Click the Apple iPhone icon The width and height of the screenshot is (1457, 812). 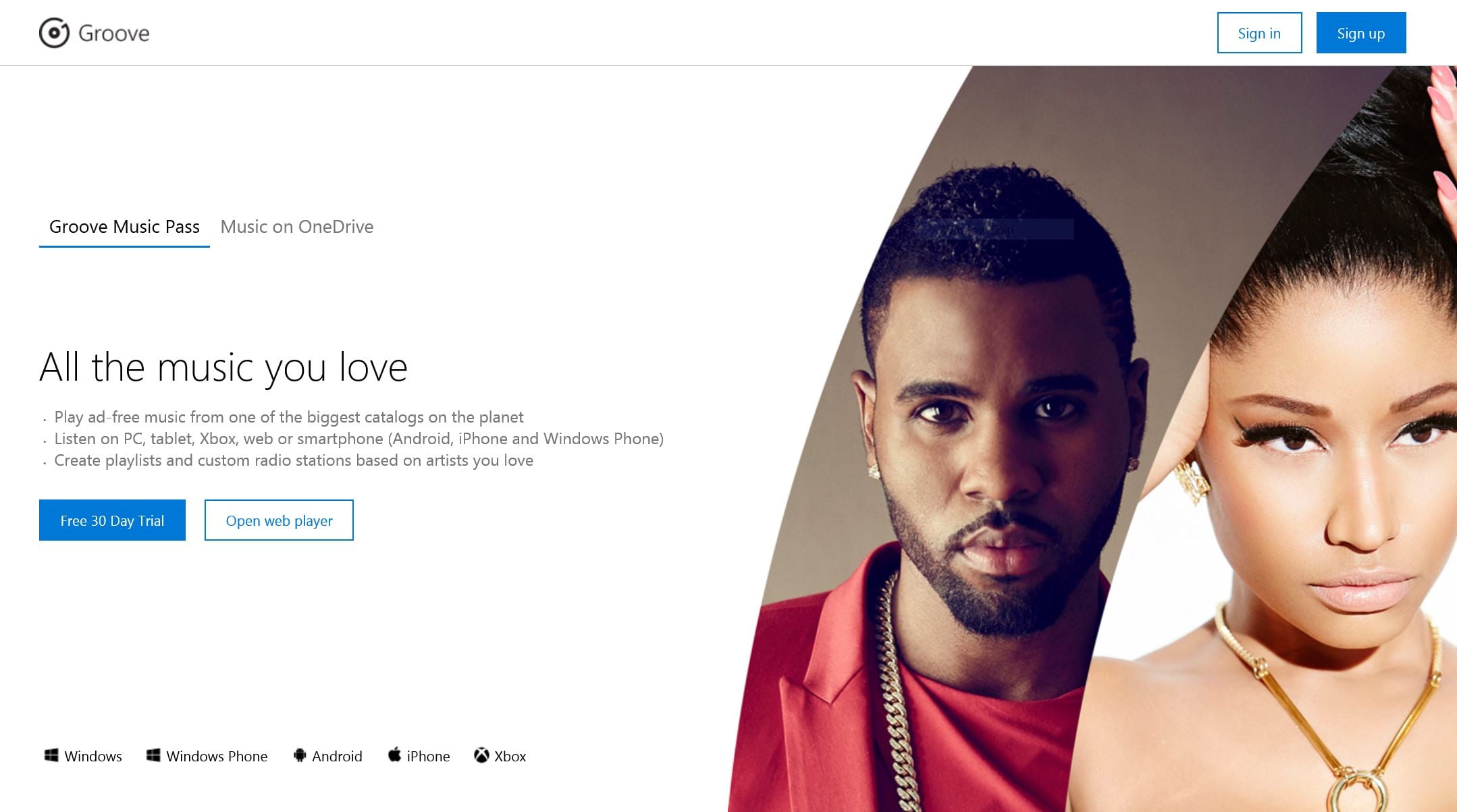[x=394, y=755]
